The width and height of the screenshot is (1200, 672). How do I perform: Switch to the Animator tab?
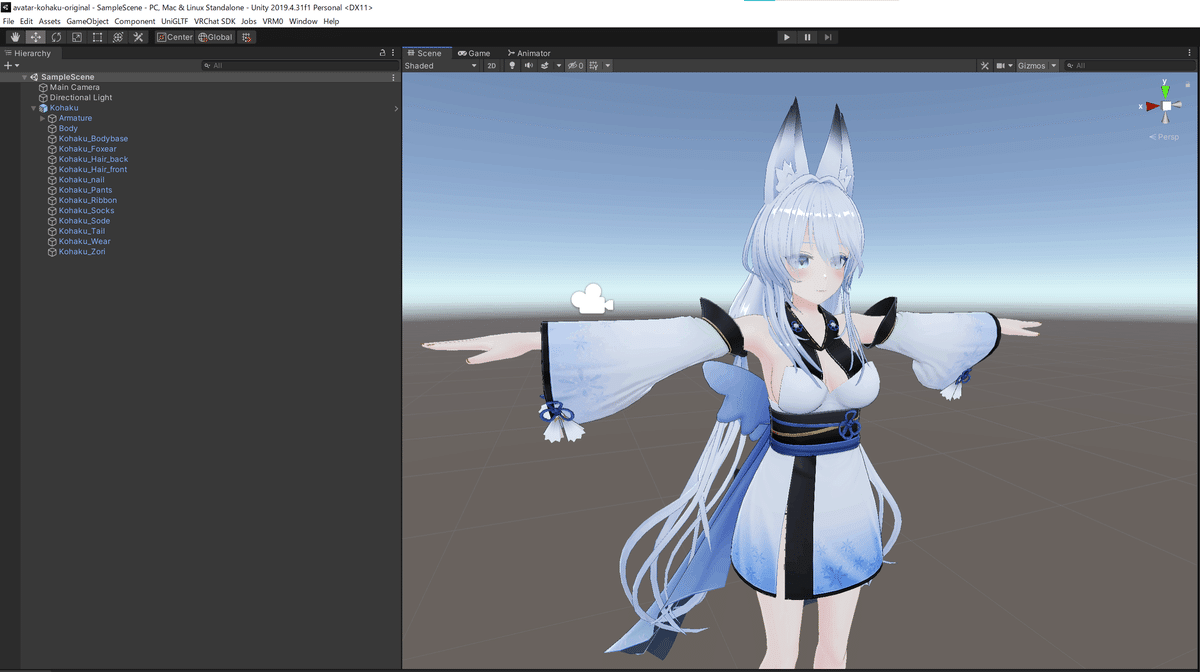coord(529,53)
